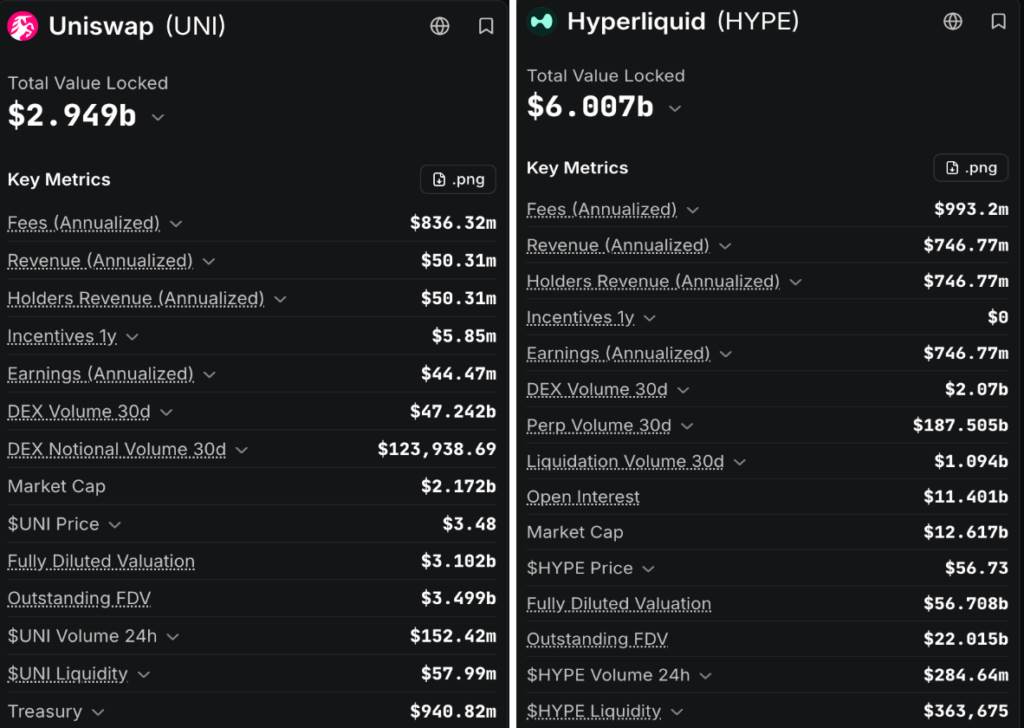Expand the $HYPE Volume 24h chevron
Viewport: 1024px width, 728px height.
(x=705, y=676)
